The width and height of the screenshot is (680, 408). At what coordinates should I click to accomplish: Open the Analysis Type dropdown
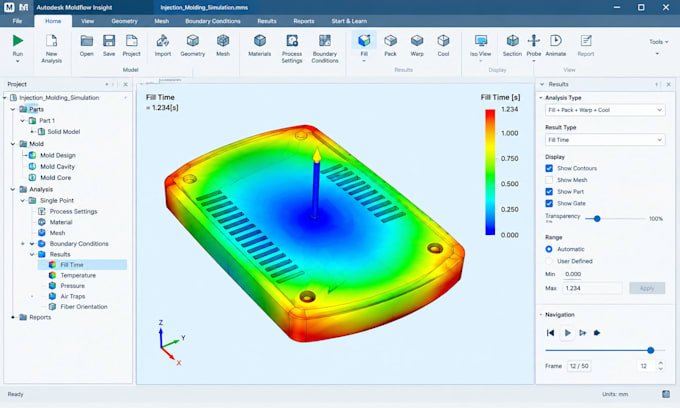[605, 110]
